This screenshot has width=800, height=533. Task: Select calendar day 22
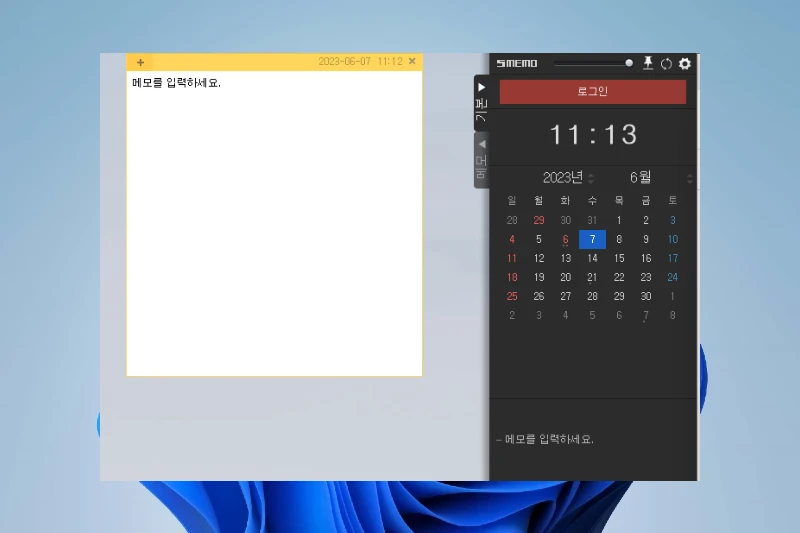click(x=619, y=277)
